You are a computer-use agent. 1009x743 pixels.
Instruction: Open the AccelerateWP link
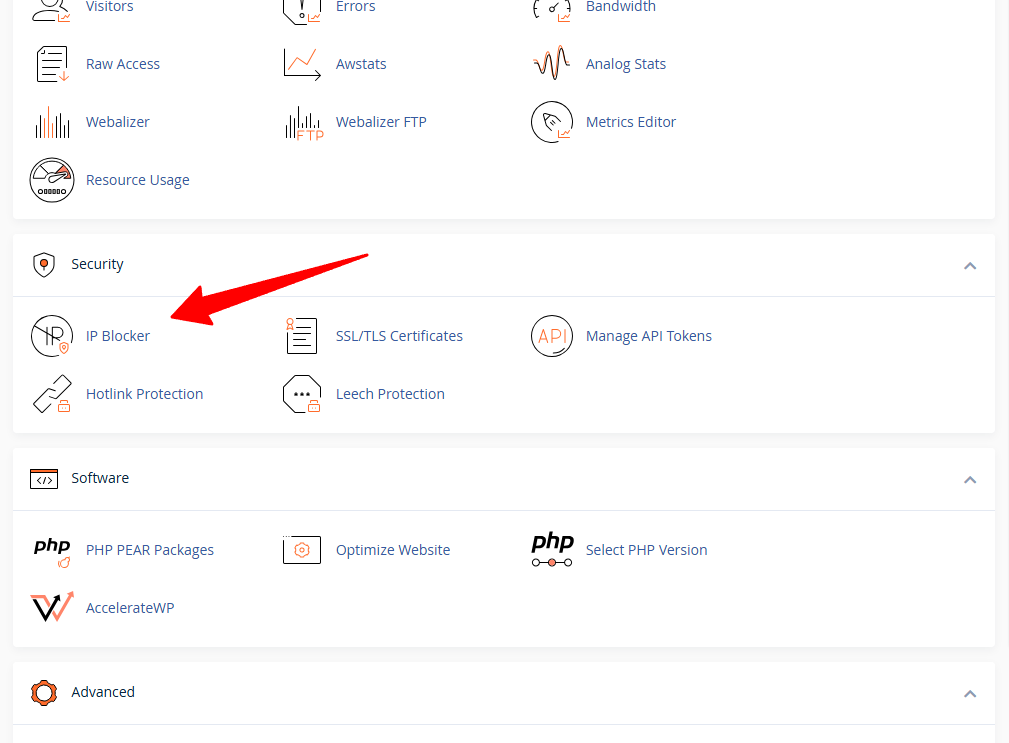(130, 608)
